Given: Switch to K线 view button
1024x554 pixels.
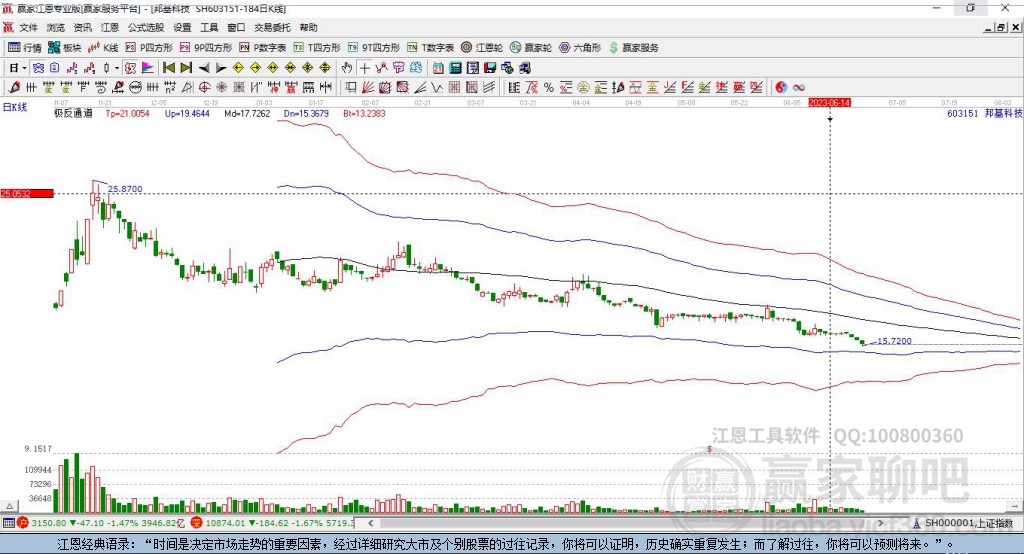Looking at the screenshot, I should [x=103, y=48].
